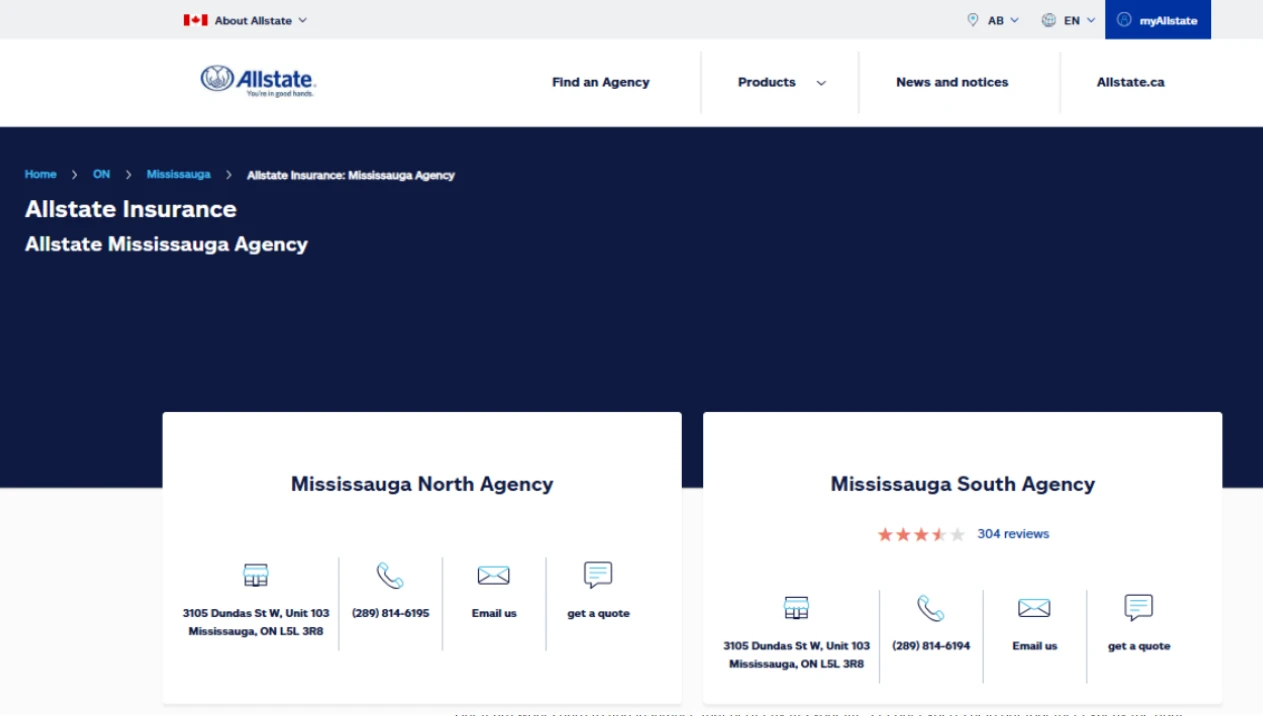Open the AB province selector
This screenshot has height=716, width=1263.
coord(994,20)
